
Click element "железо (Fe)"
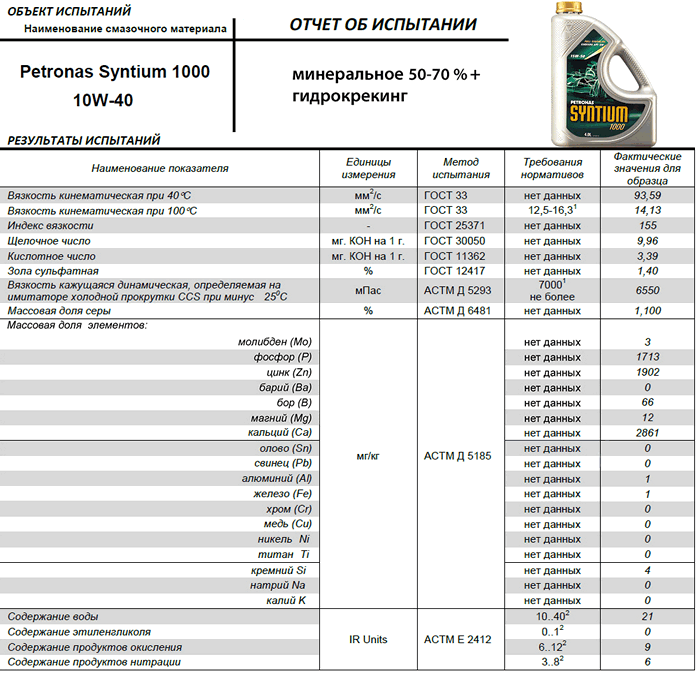click(x=283, y=494)
